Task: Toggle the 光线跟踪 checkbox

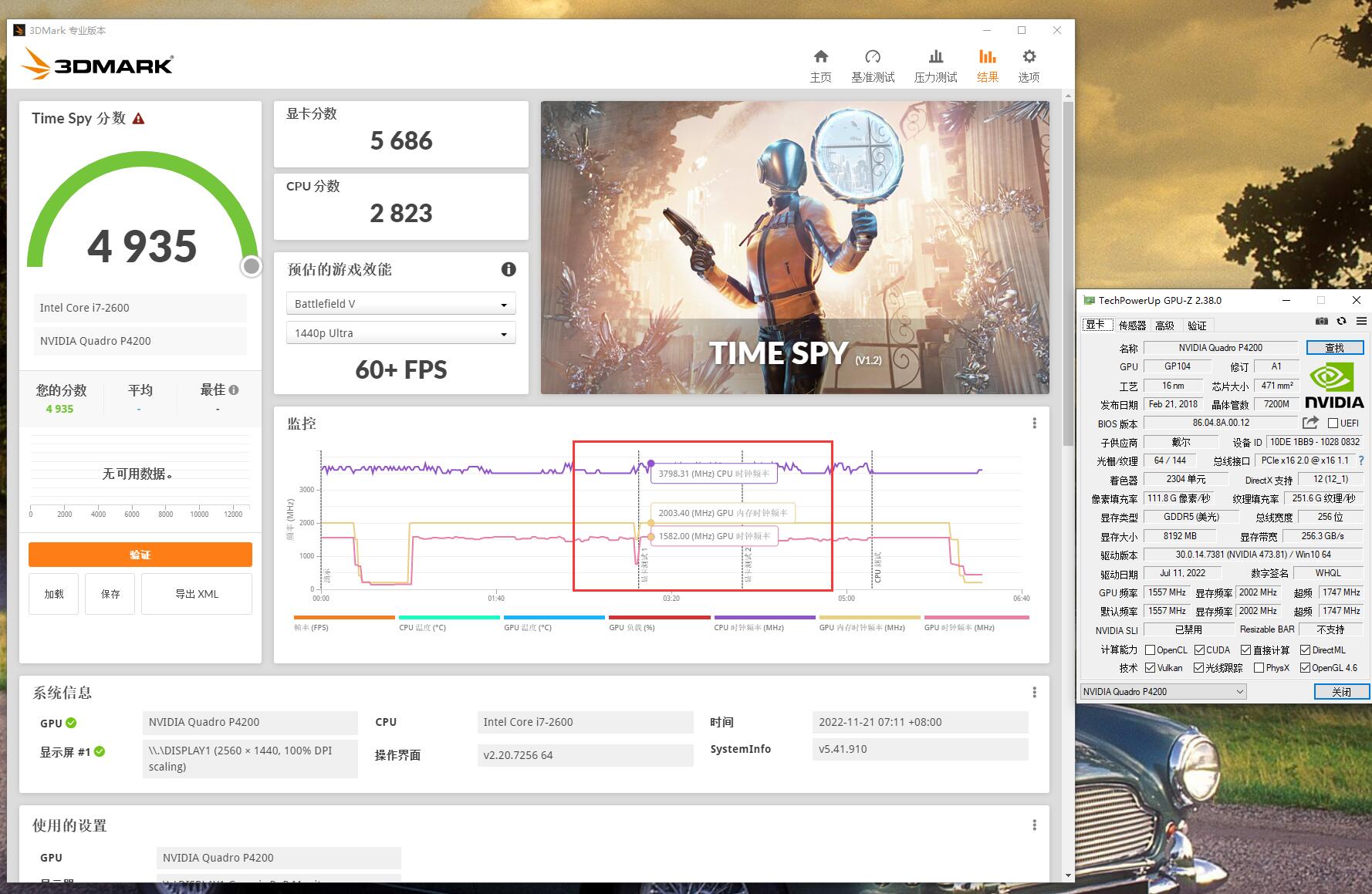Action: pyautogui.click(x=1199, y=668)
